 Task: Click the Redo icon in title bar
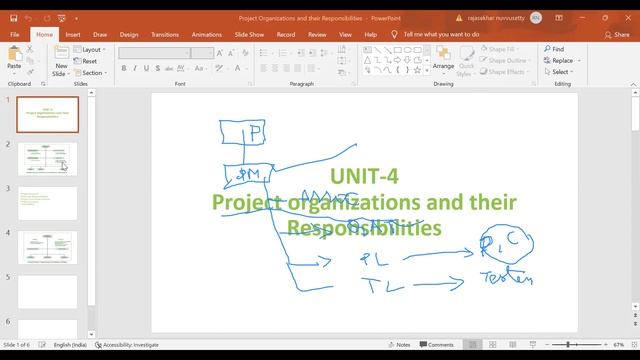[x=47, y=18]
